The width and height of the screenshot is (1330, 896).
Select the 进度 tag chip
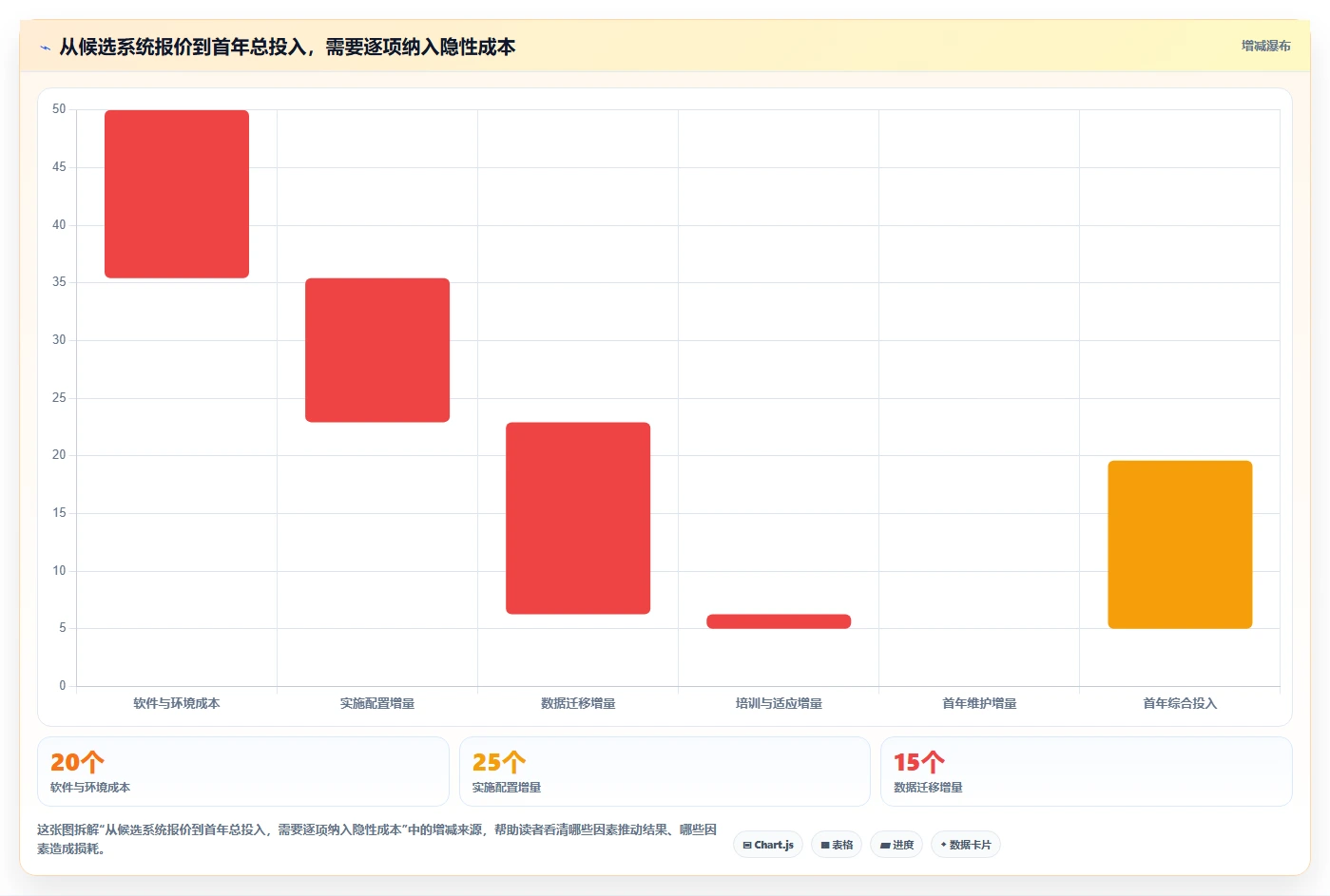896,845
